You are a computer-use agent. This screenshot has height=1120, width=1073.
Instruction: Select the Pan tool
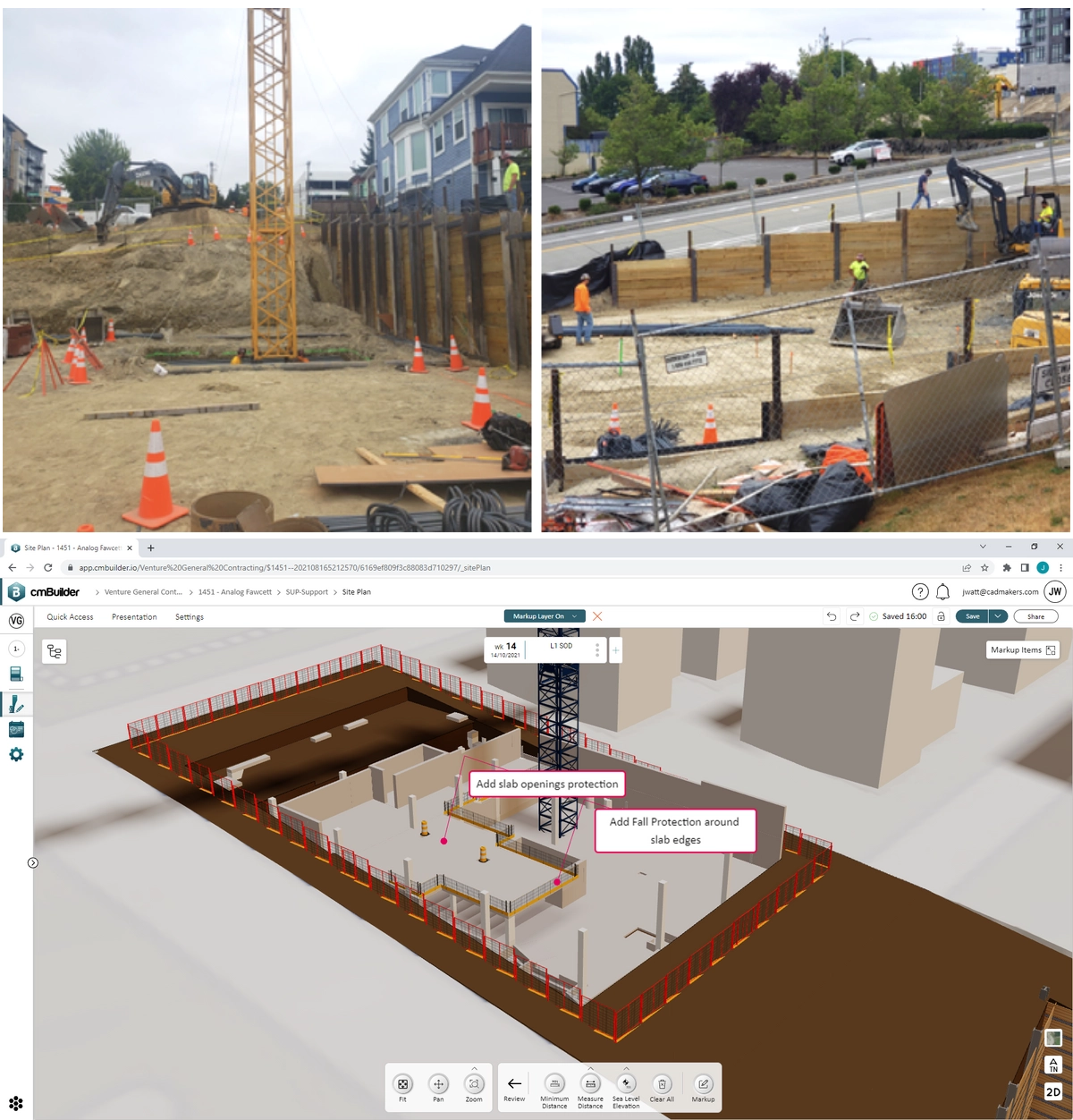pyautogui.click(x=438, y=1085)
